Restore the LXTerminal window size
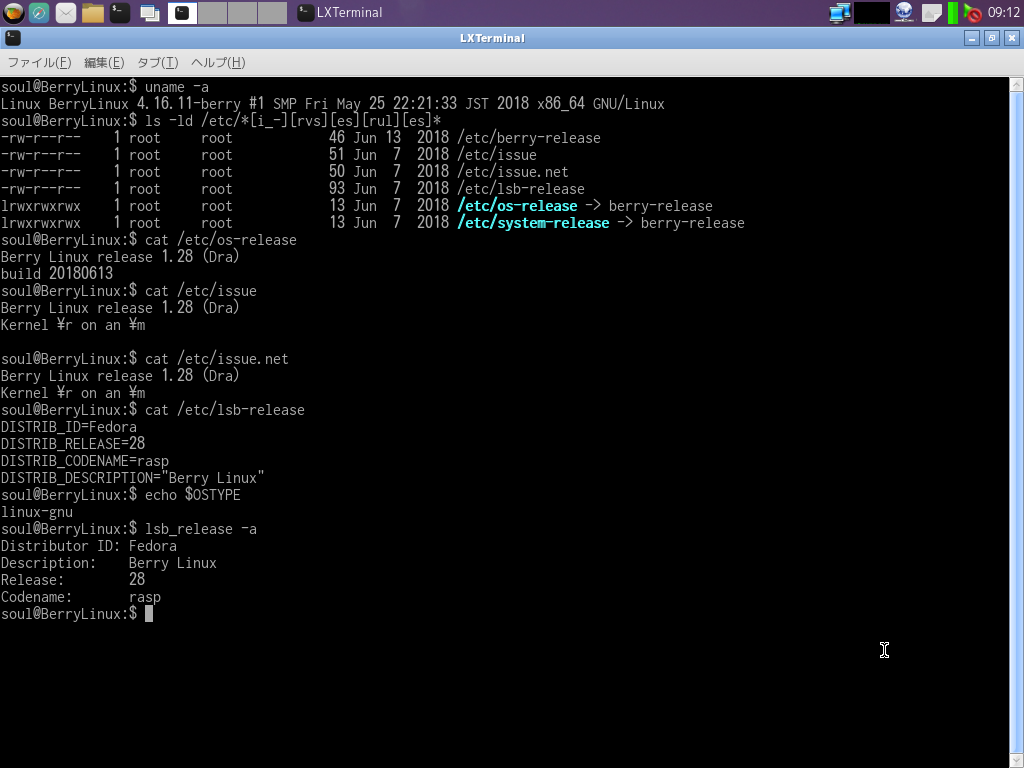 coord(991,38)
